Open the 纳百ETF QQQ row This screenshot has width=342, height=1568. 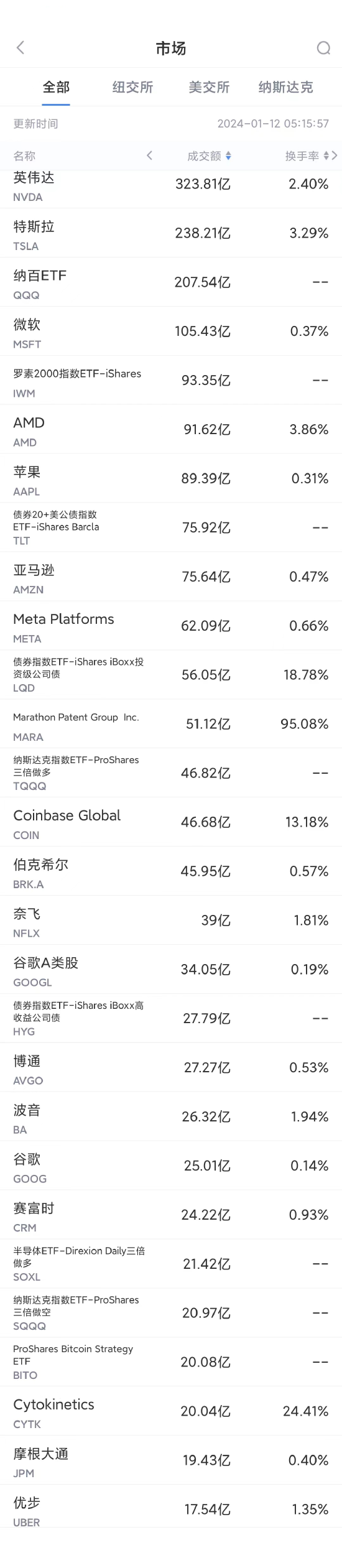[x=171, y=282]
